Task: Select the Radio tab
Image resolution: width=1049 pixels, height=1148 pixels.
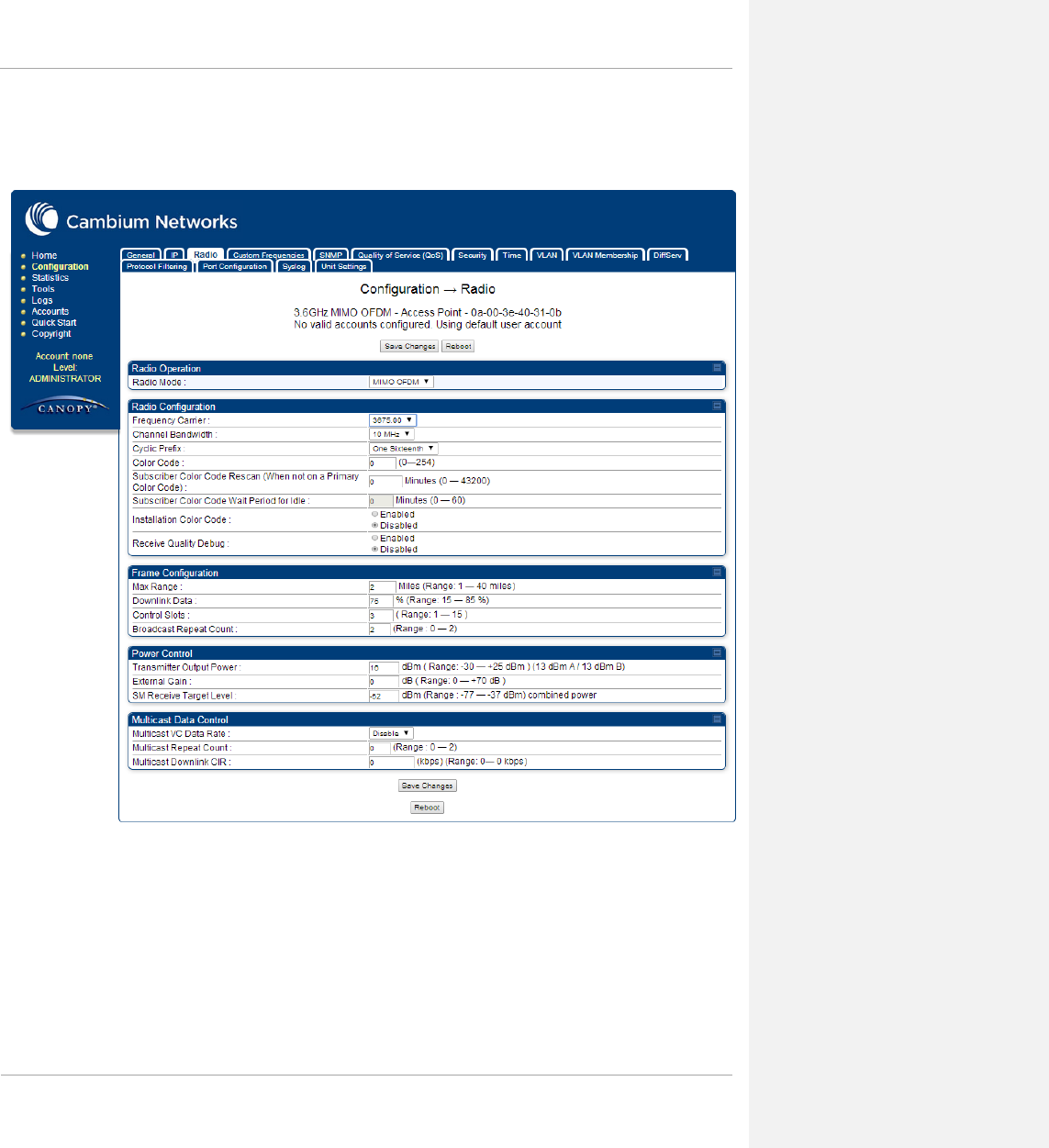Action: 206,255
